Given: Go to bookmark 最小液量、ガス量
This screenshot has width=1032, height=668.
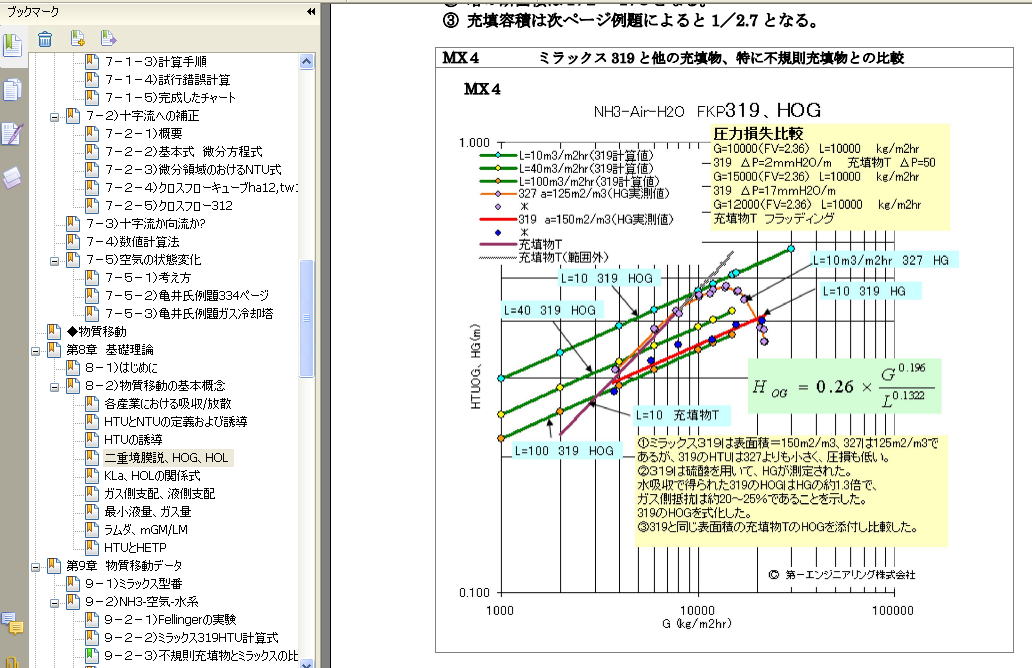Looking at the screenshot, I should point(148,511).
